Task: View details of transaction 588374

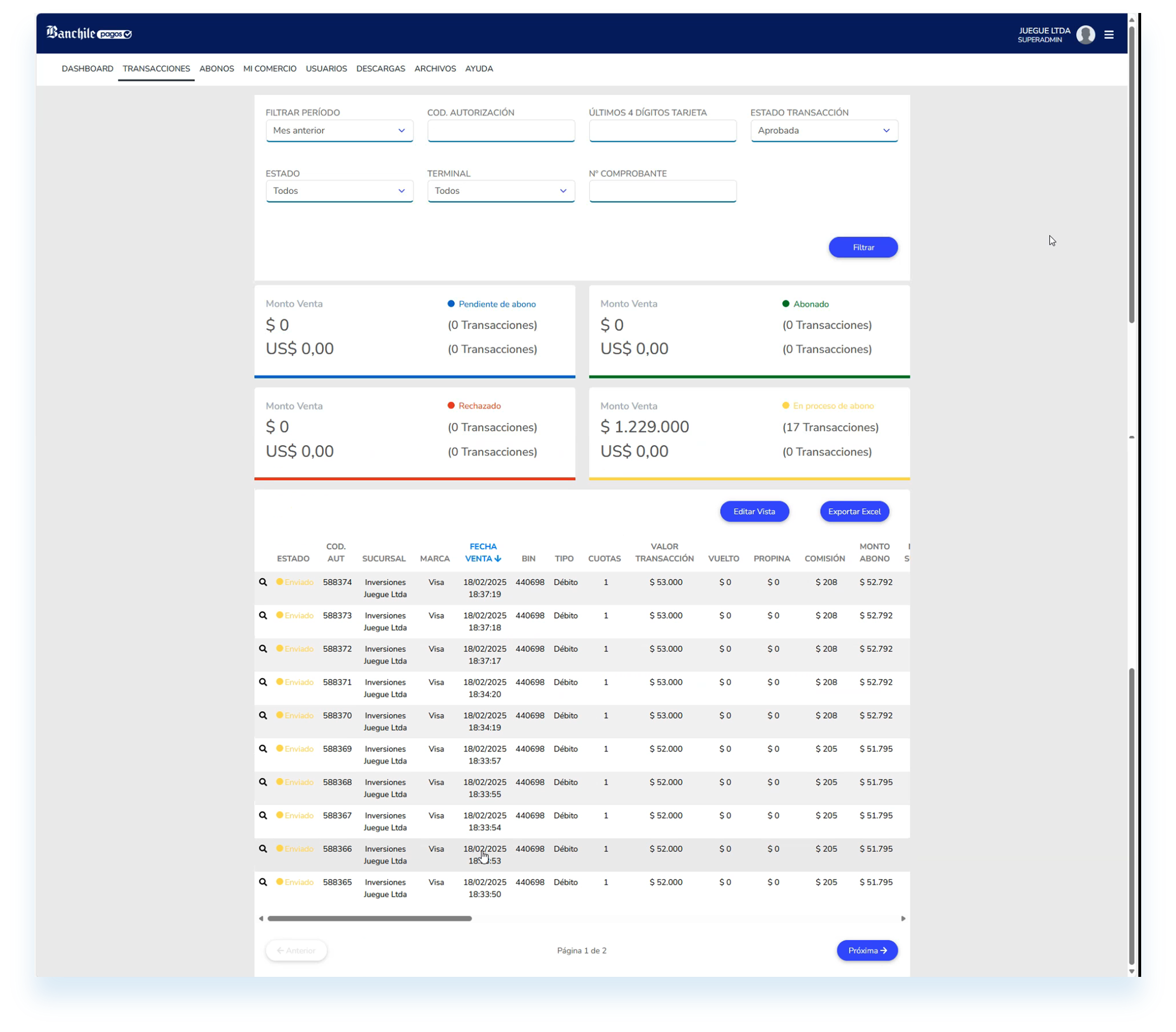Action: [263, 582]
